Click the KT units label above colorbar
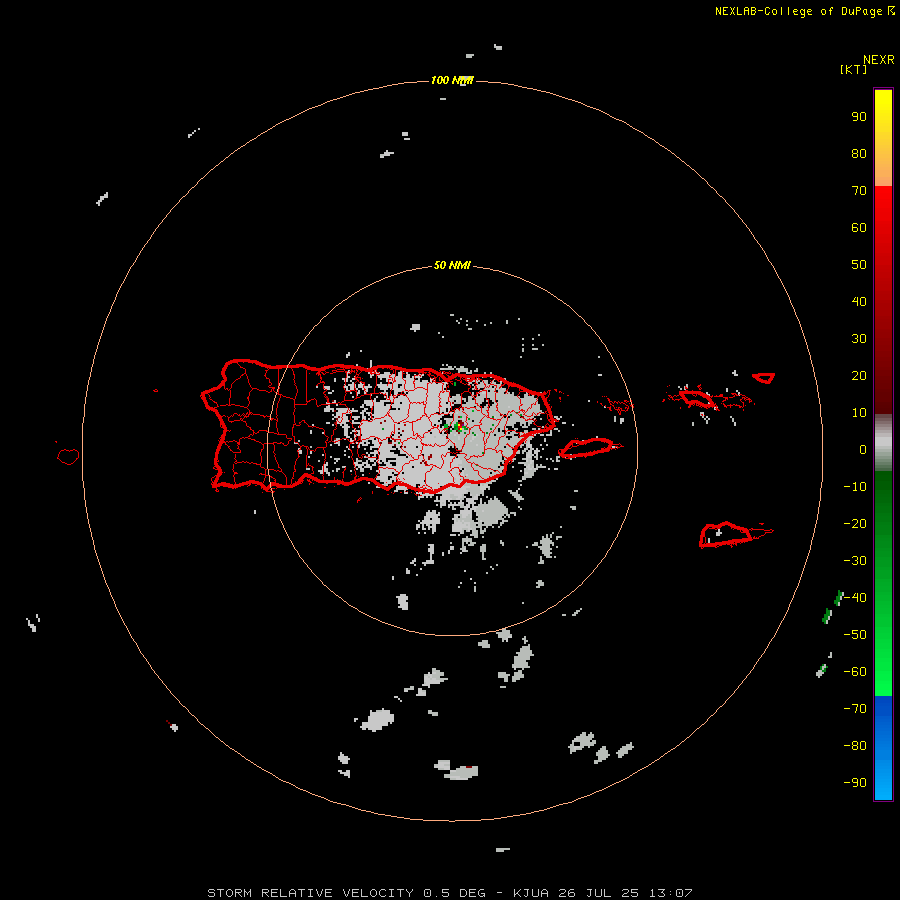Screen dimensions: 900x900 point(854,69)
